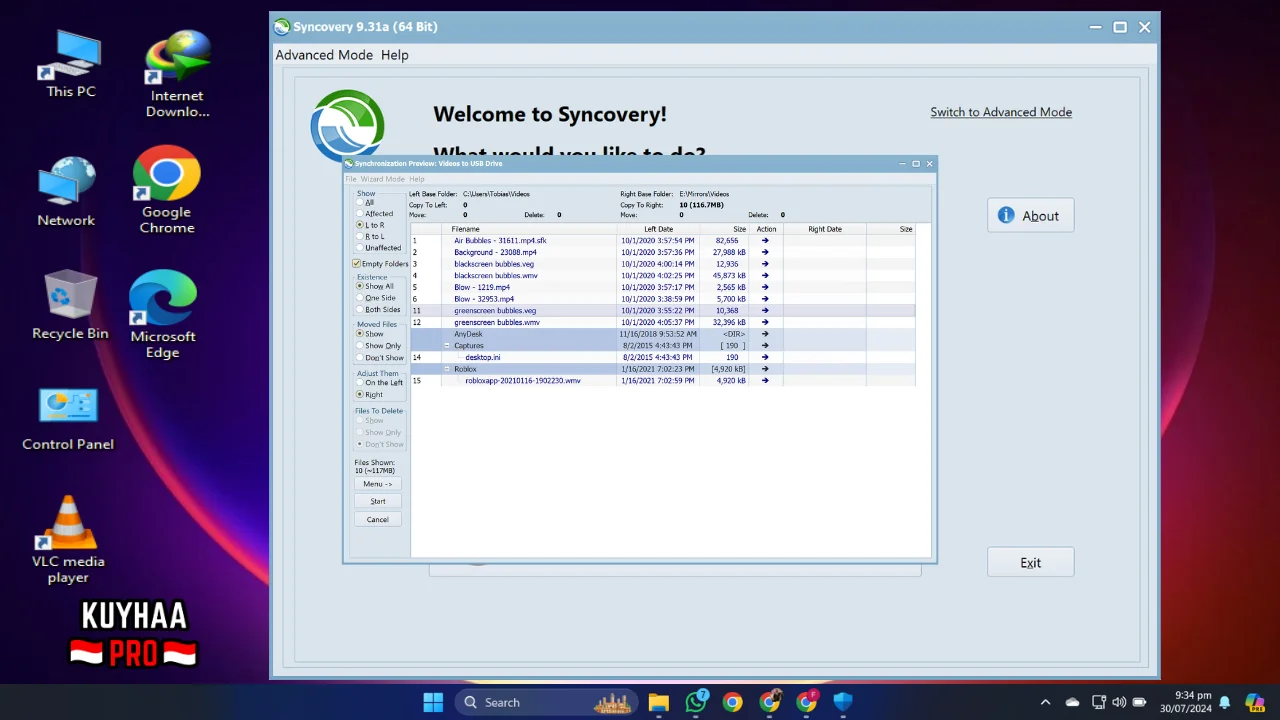Click the clock showing 9:34 pm
The image size is (1280, 720).
tap(1187, 702)
